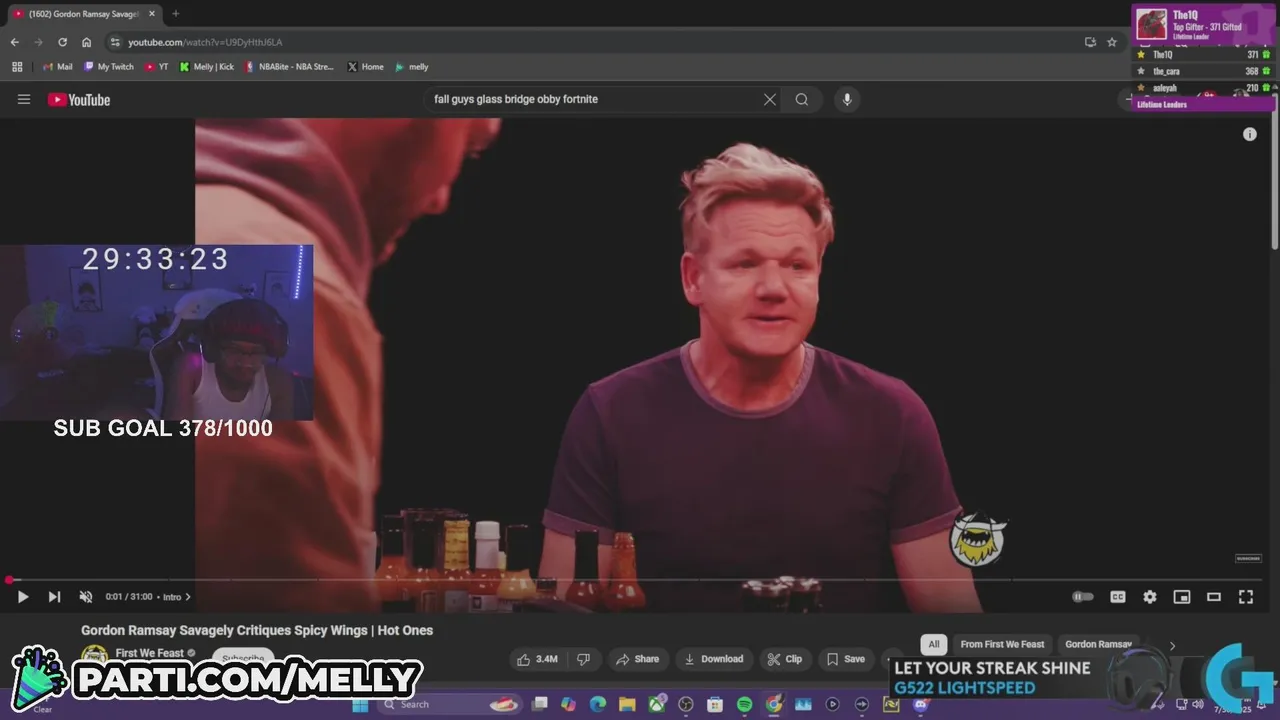The width and height of the screenshot is (1280, 720).
Task: Open the My Twitch bookmark
Action: 109,67
